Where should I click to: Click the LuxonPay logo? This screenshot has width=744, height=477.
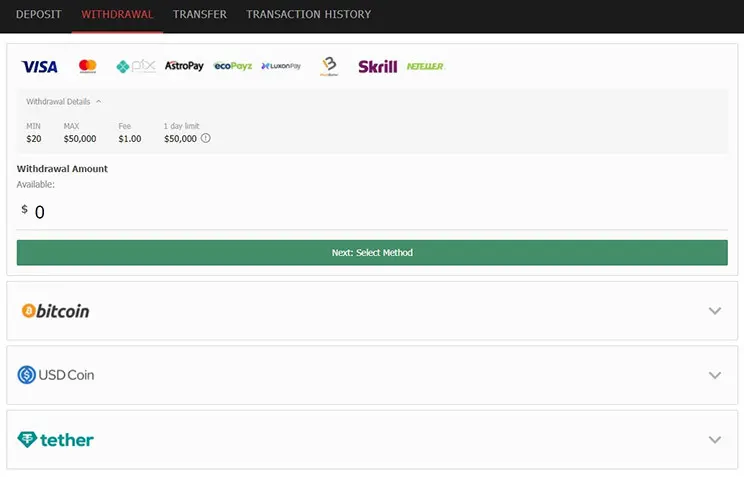[281, 66]
